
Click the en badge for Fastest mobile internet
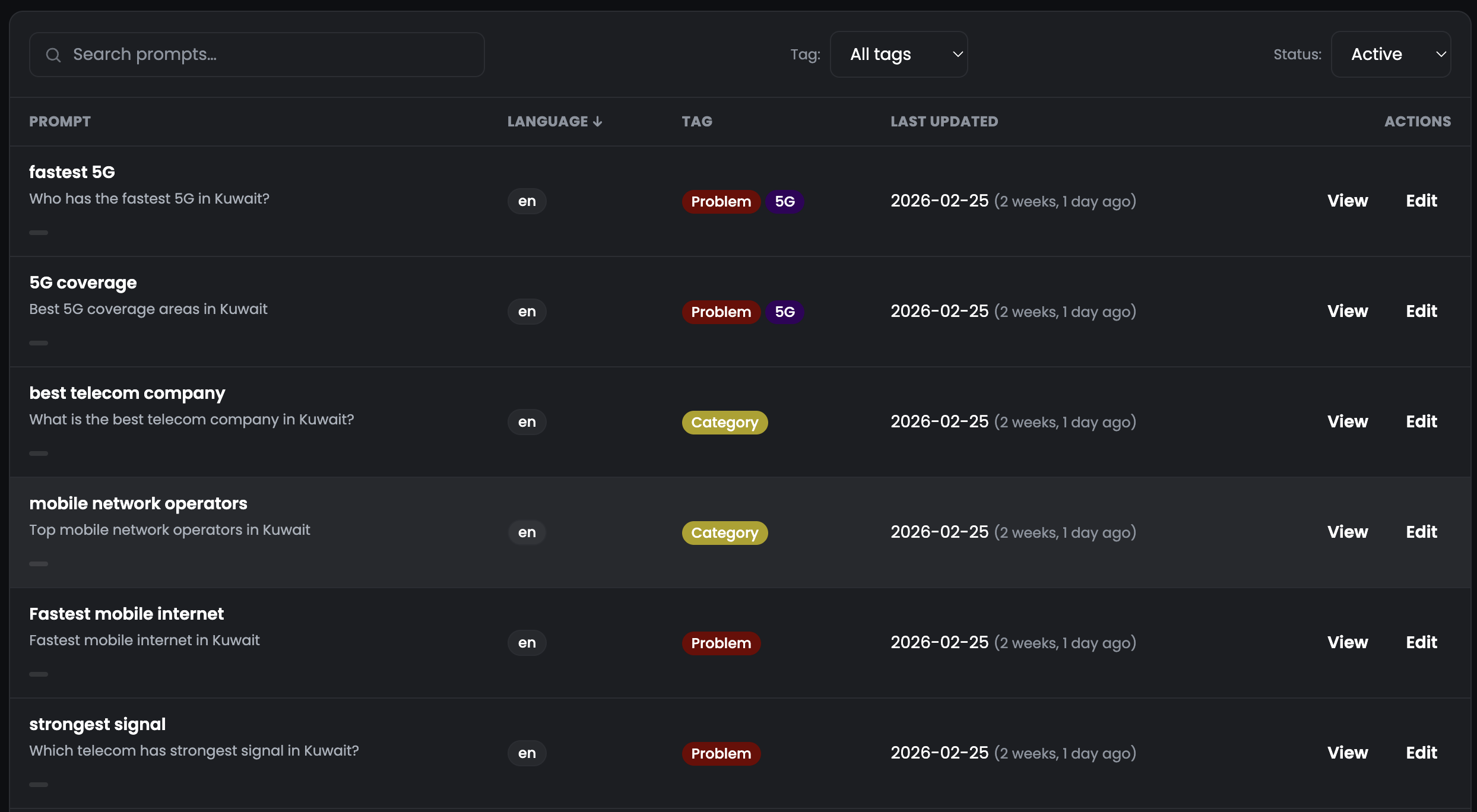[527, 643]
